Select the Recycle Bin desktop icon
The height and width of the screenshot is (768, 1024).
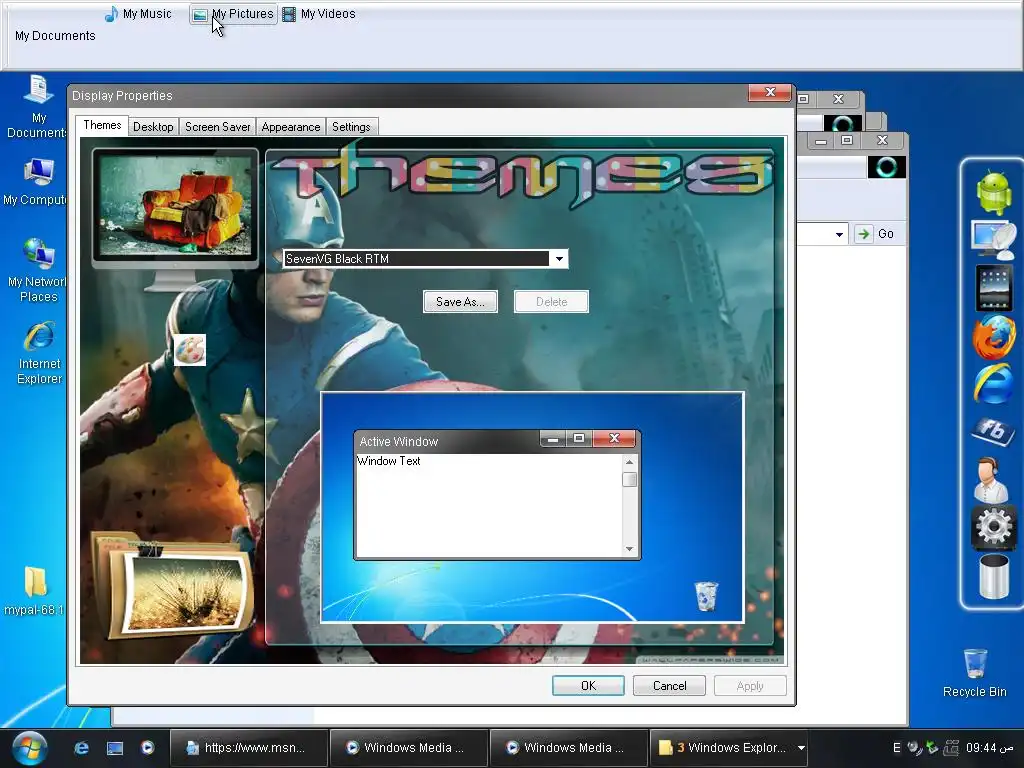coord(974,673)
